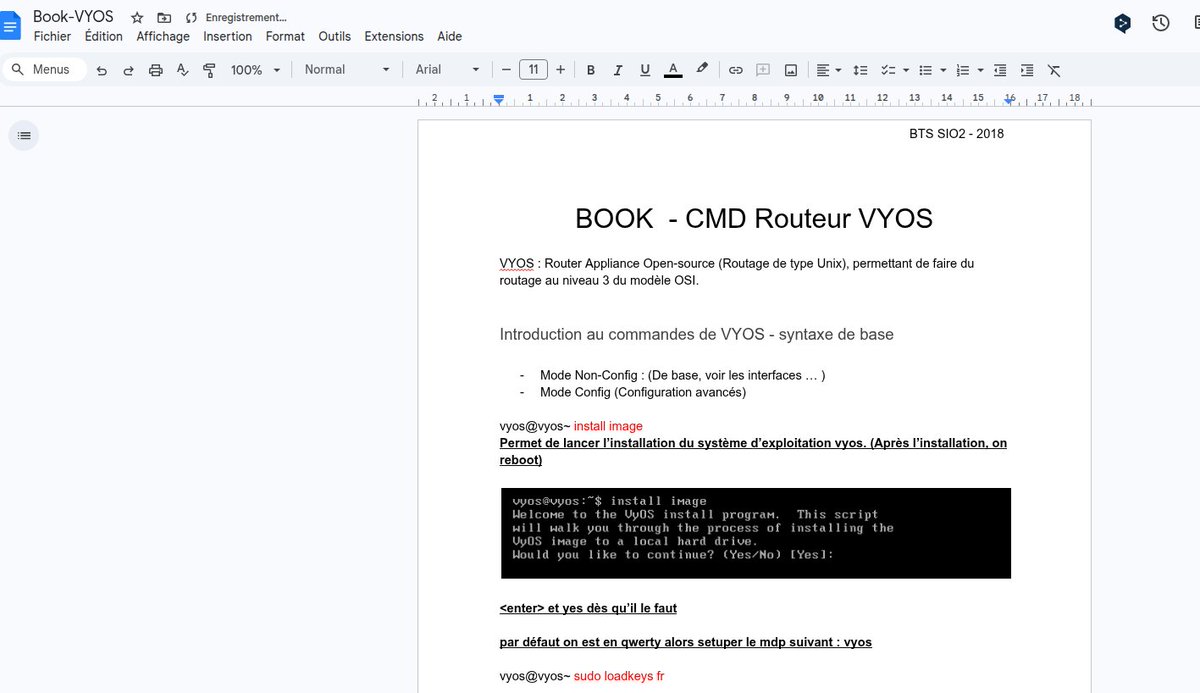Add a comment
Viewport: 1200px width, 693px height.
(x=763, y=70)
